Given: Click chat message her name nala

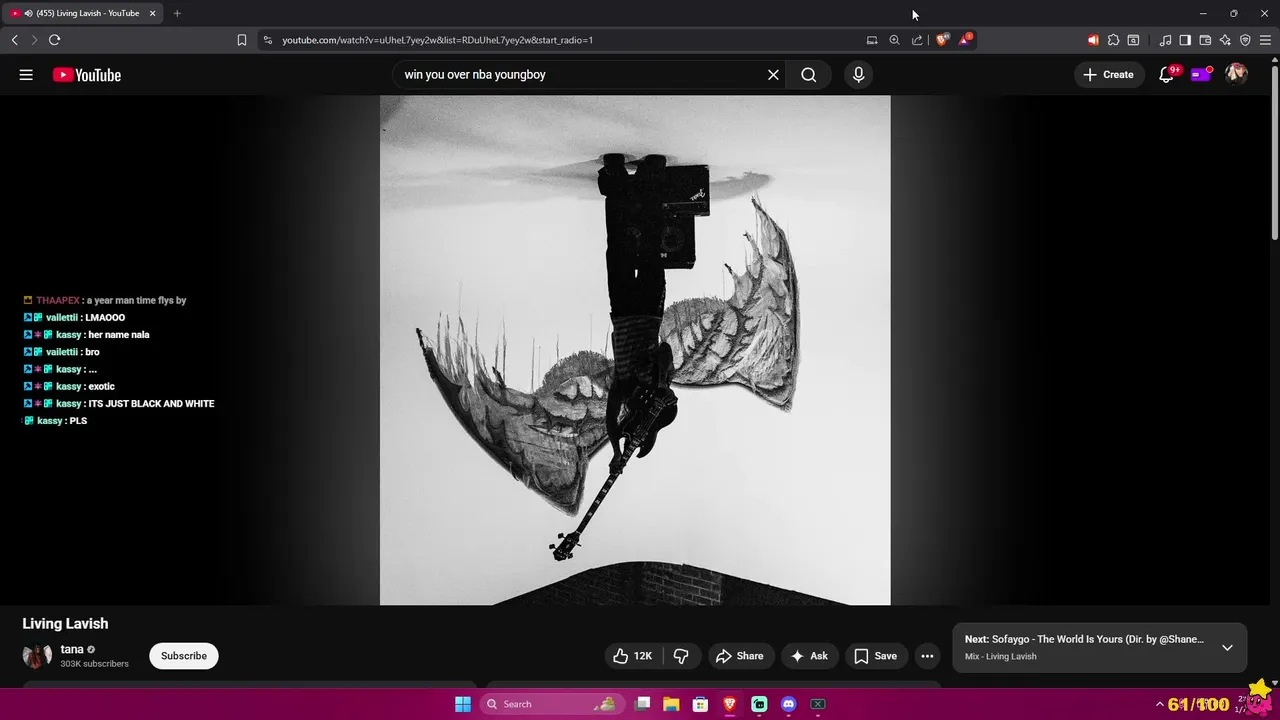Looking at the screenshot, I should [119, 335].
